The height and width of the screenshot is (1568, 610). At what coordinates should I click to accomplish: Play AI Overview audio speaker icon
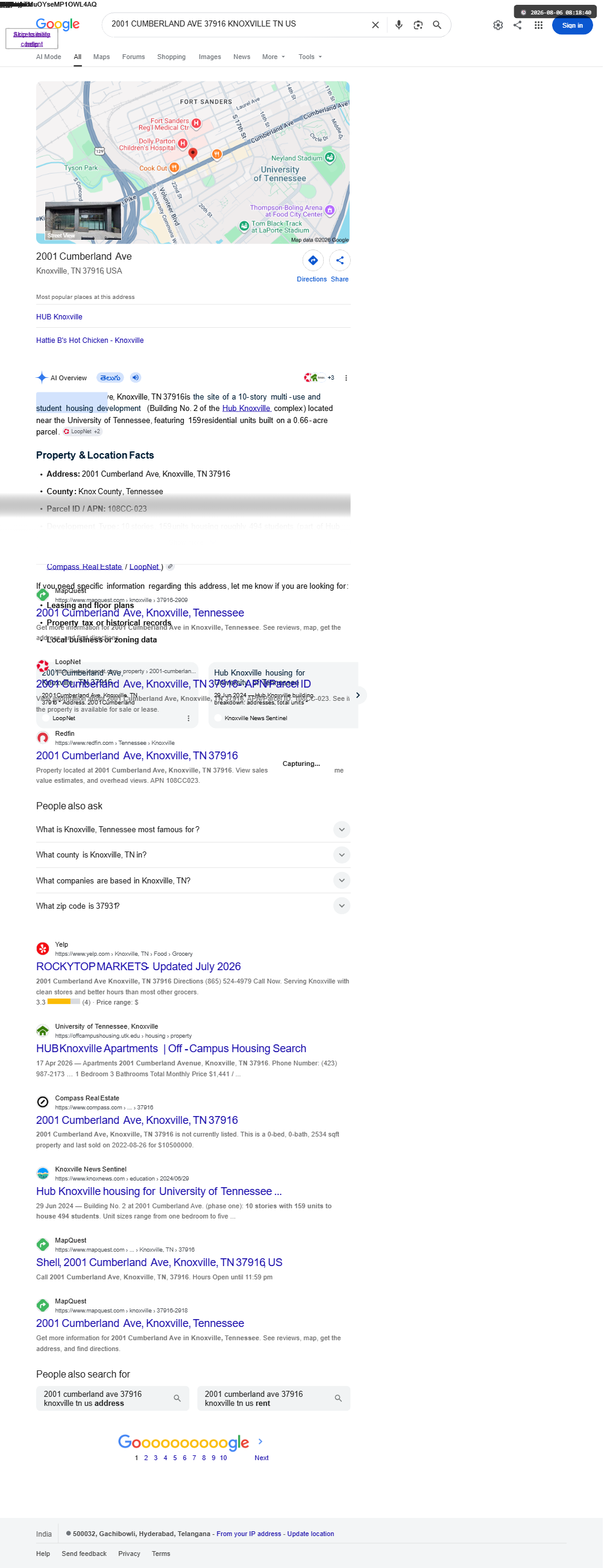point(137,378)
